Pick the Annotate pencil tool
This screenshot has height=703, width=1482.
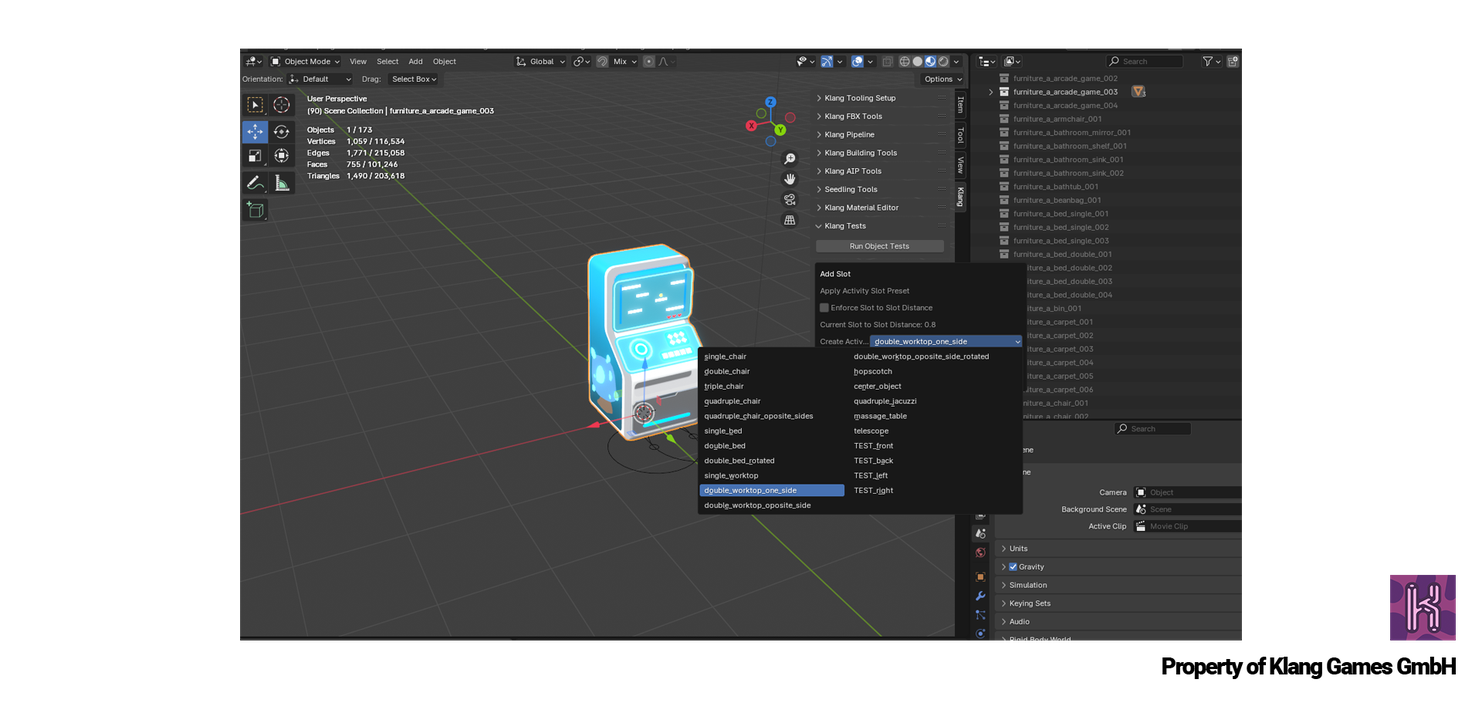point(255,183)
